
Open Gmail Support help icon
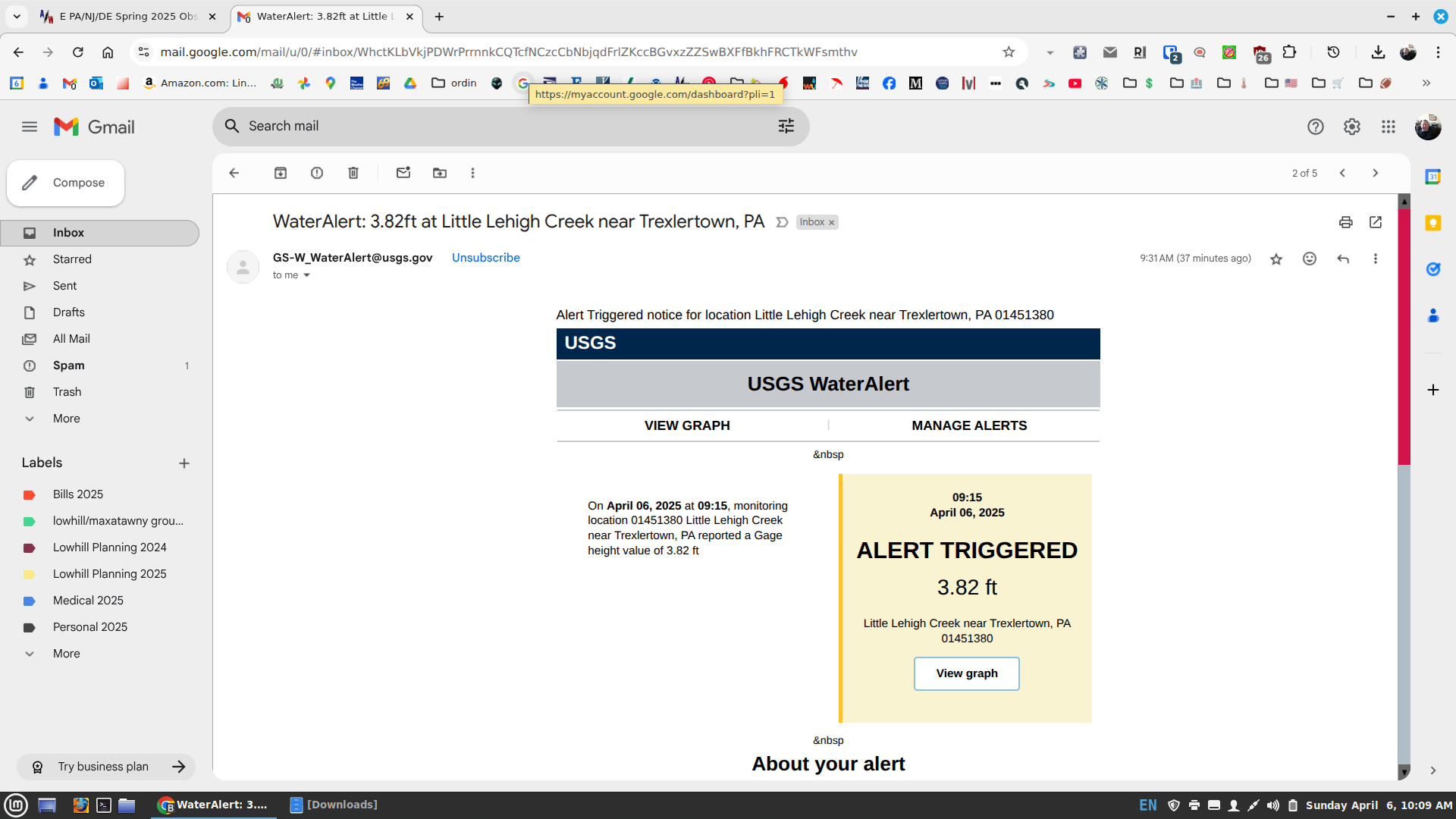(1316, 127)
